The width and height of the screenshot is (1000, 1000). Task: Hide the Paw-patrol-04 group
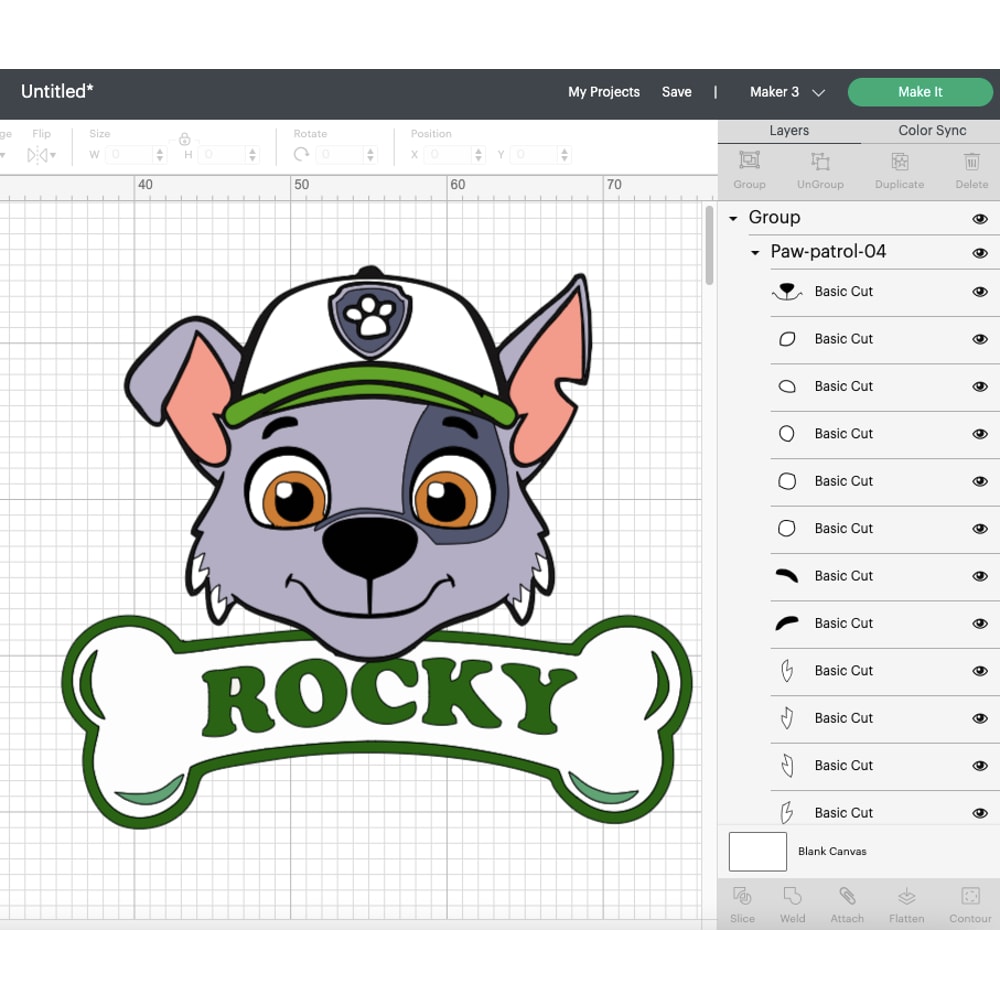point(981,253)
